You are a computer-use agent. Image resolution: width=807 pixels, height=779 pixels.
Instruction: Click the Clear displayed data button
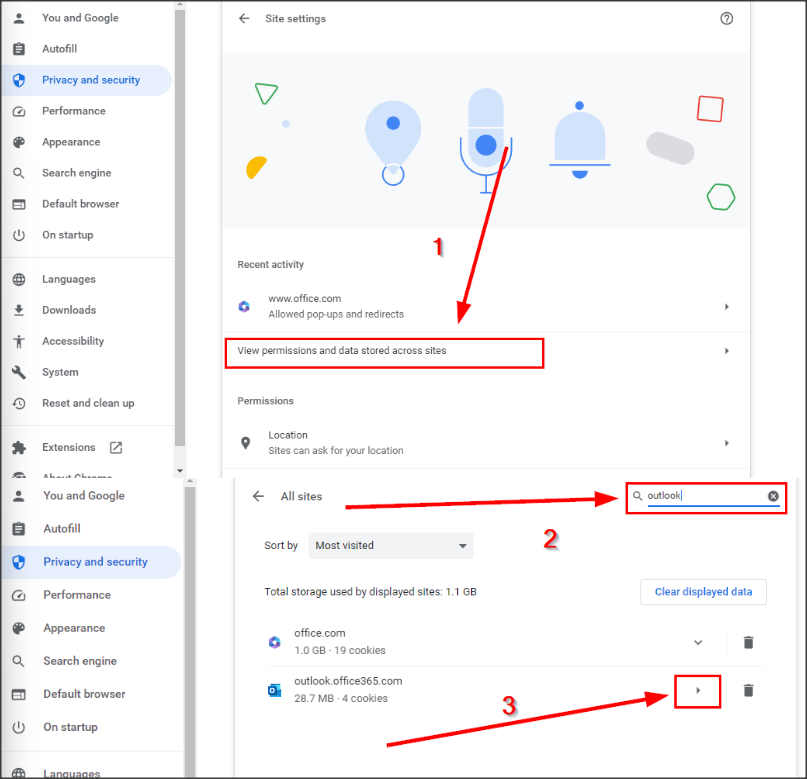[703, 592]
